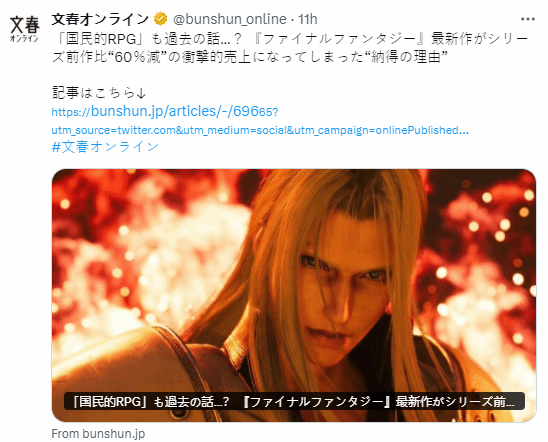
Task: Click the 'https://' prefix of the article link
Action: coord(71,113)
